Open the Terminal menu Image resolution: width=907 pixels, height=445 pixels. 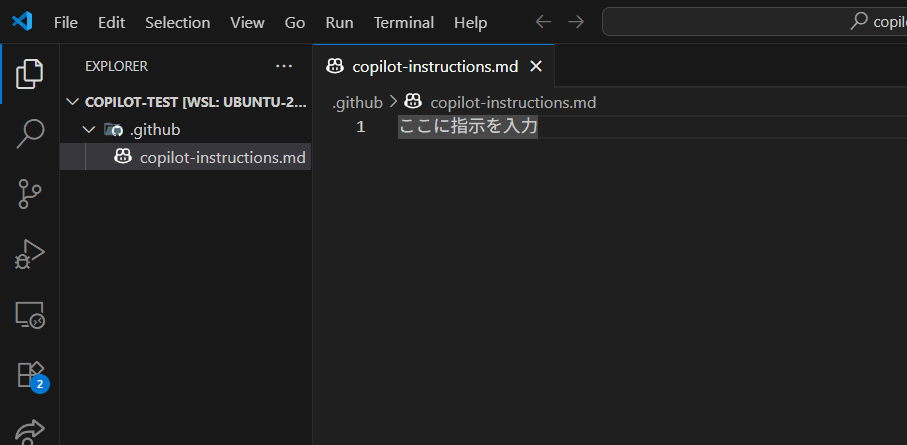coord(404,23)
